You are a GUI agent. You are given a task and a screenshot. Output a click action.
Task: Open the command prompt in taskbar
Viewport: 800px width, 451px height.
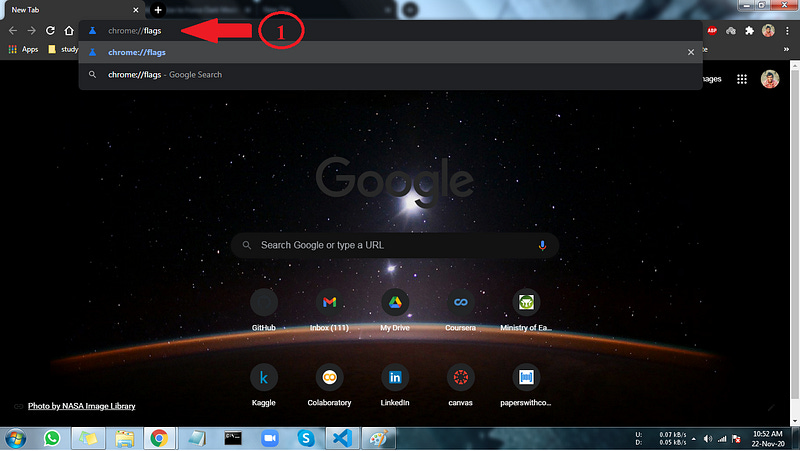coord(233,439)
